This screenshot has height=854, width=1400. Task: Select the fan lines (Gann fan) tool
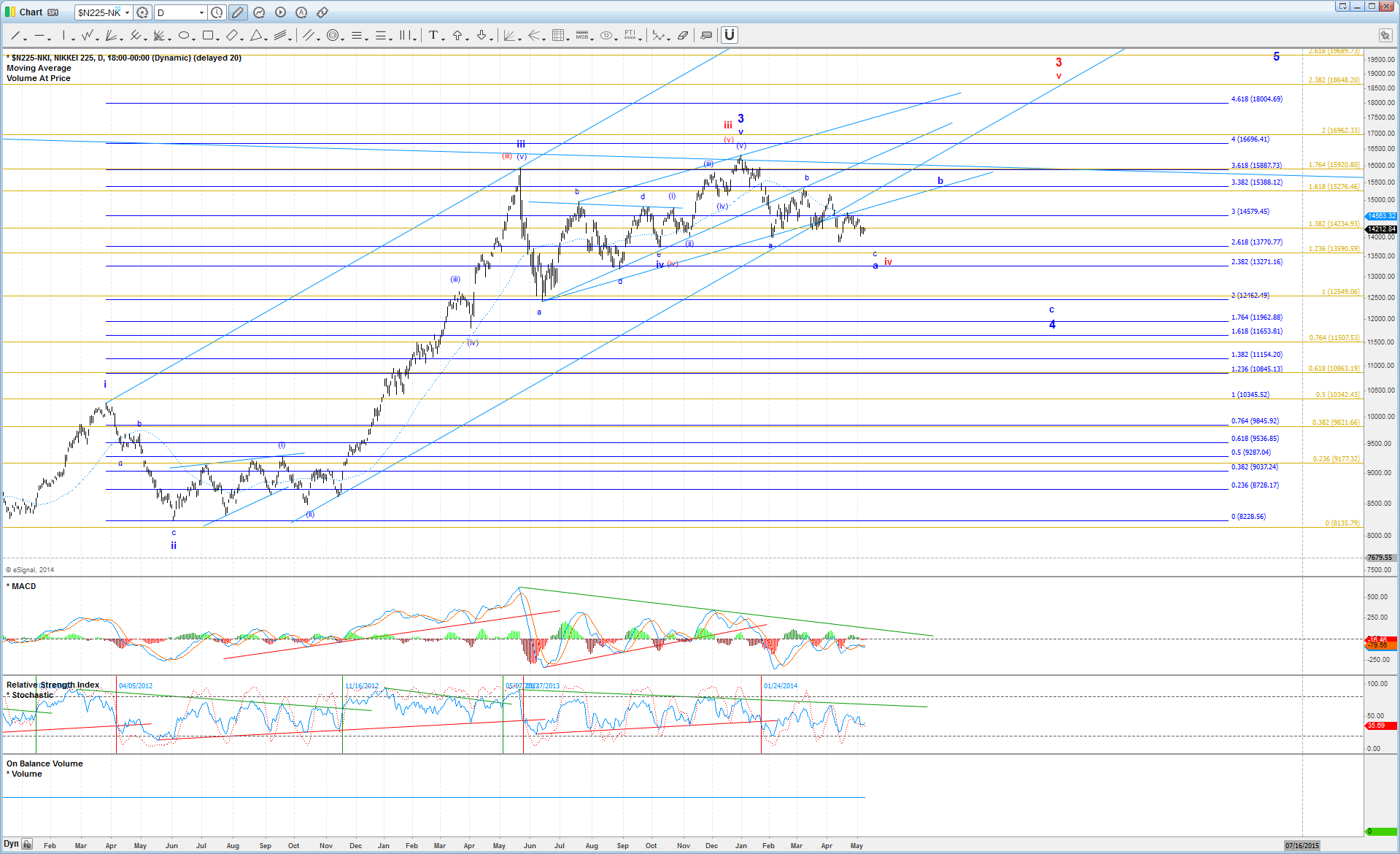(112, 35)
